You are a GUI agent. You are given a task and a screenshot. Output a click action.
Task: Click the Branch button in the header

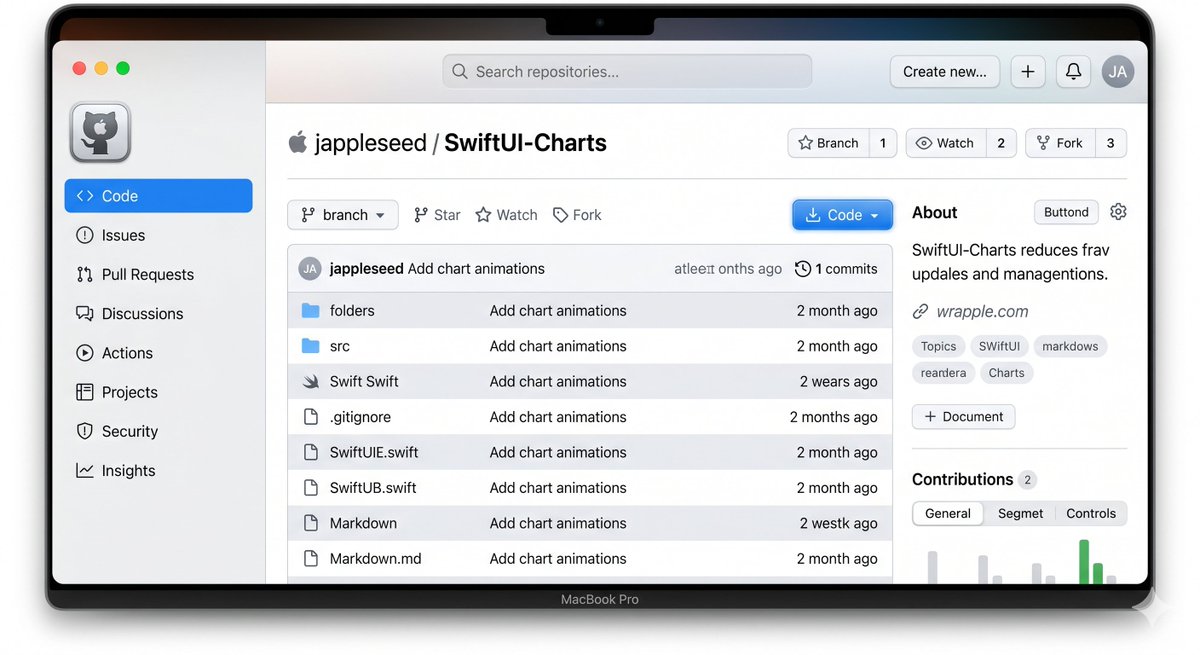click(x=828, y=143)
